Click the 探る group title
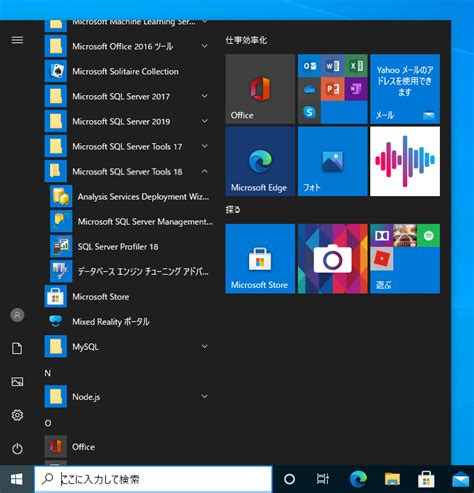This screenshot has height=493, width=474. 233,210
